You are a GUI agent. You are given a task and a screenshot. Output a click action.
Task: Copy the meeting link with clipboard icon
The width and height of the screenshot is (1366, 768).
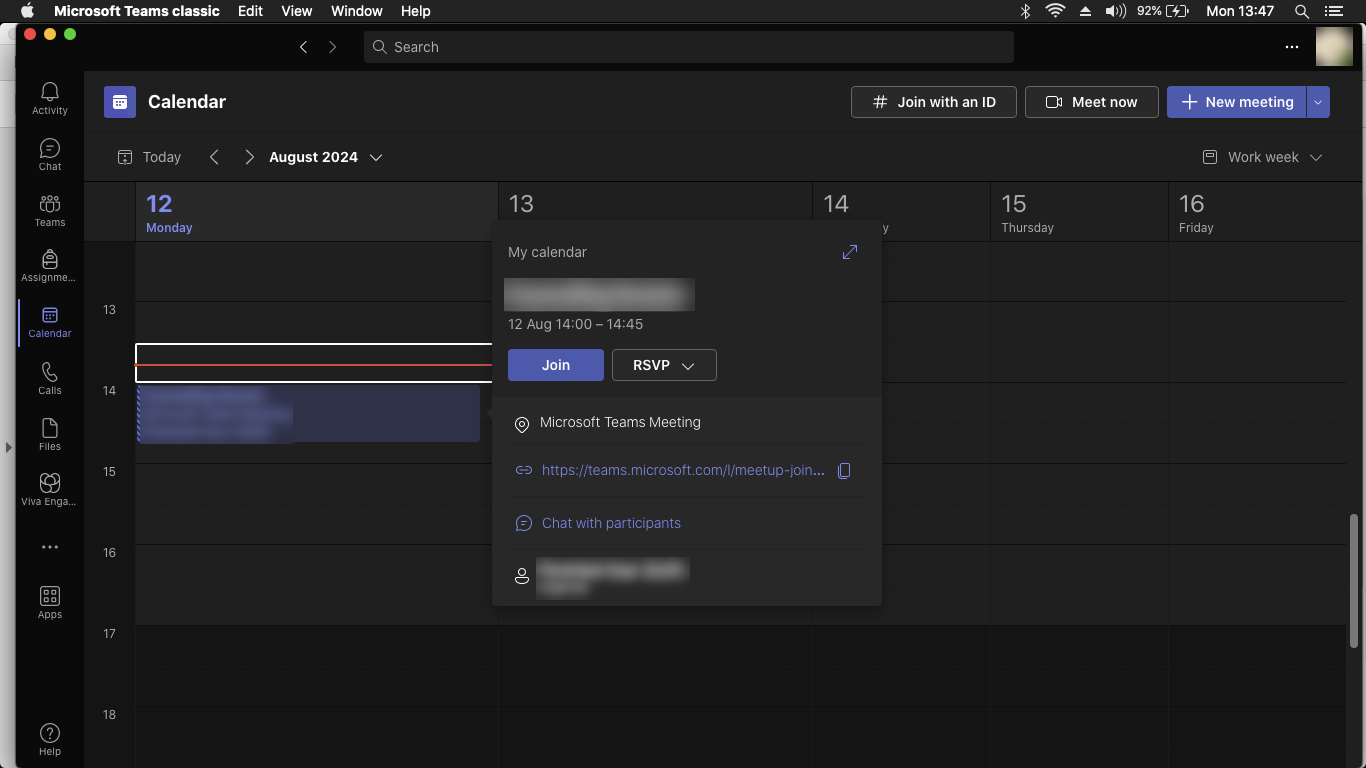844,470
